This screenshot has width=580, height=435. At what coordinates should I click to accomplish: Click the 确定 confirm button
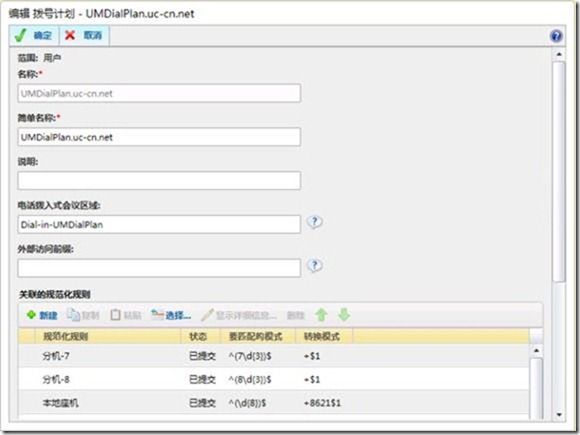pos(34,36)
